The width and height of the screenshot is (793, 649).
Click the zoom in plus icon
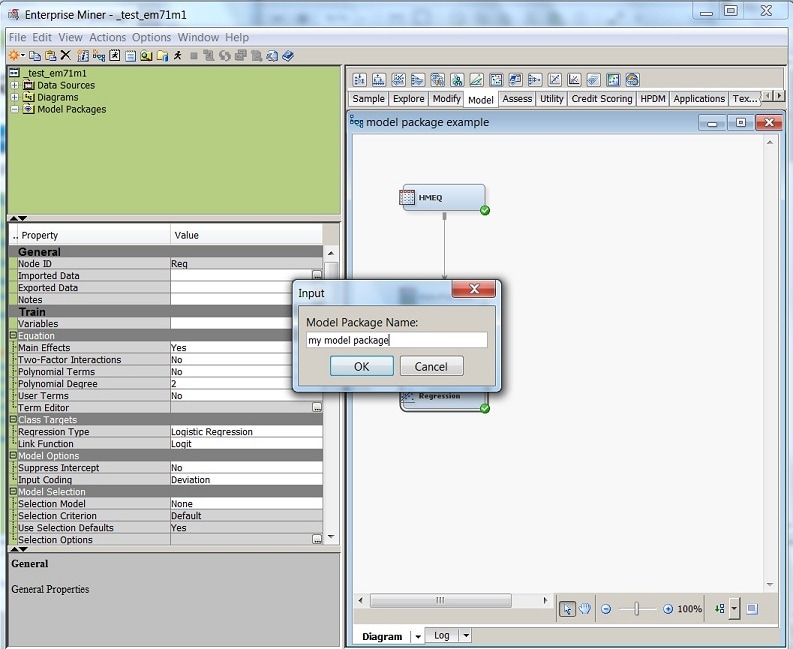click(x=668, y=609)
